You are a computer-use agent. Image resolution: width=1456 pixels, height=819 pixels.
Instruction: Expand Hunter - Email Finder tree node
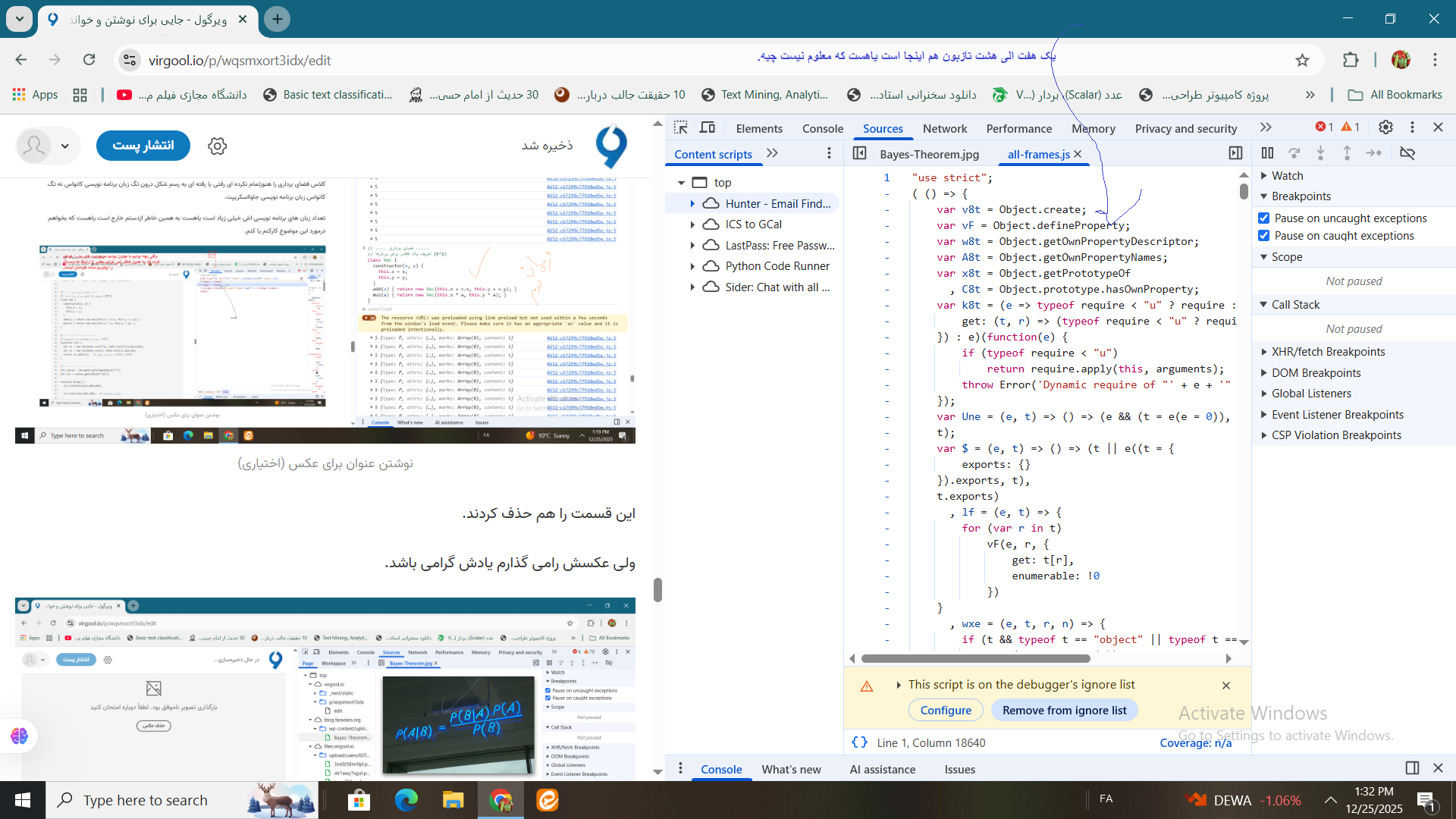[692, 203]
